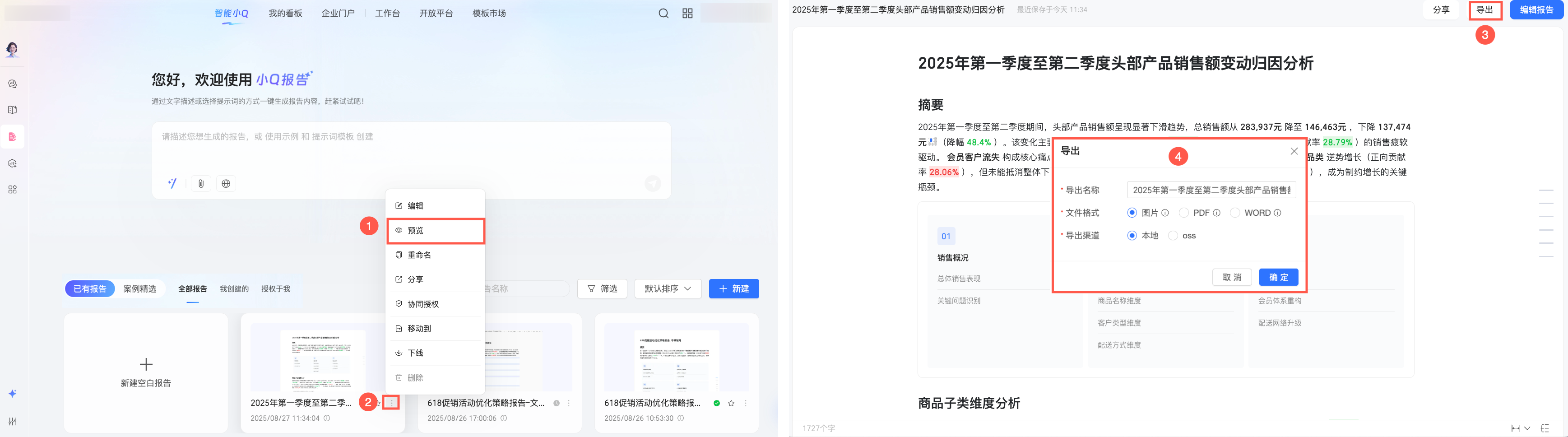Select the 图片 file format radio
Screen dimensions: 1568x437
pyautogui.click(x=1132, y=213)
